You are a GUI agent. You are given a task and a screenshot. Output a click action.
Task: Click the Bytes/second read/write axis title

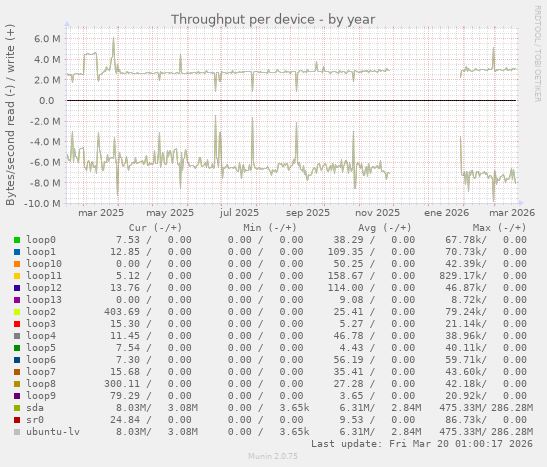click(10, 115)
